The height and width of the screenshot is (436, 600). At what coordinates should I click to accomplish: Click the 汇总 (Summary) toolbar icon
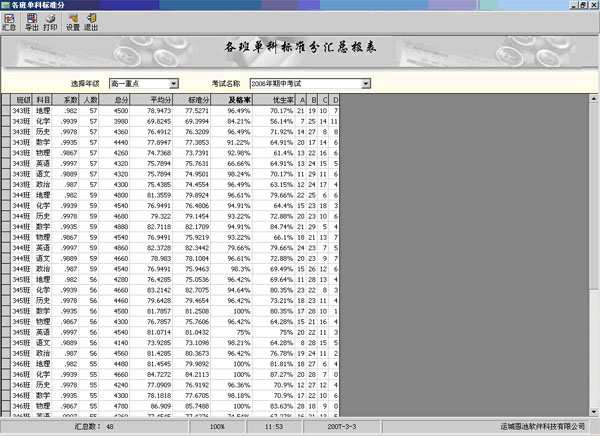coord(9,22)
